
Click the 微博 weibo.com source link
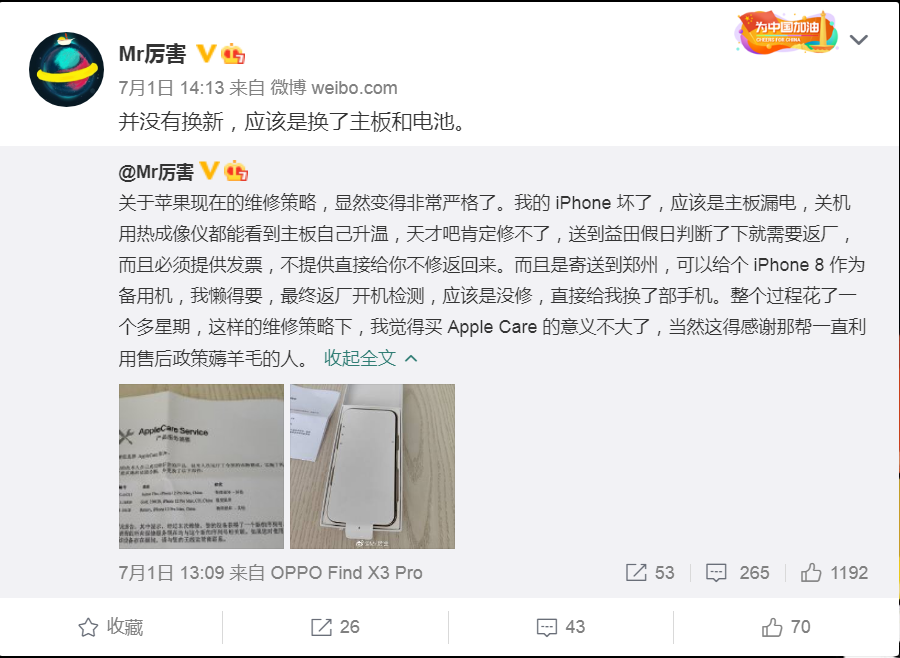click(x=334, y=88)
